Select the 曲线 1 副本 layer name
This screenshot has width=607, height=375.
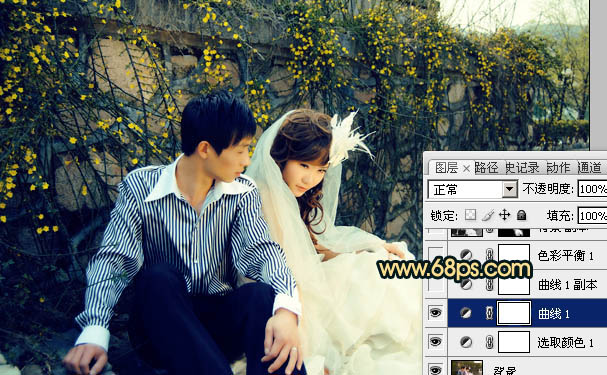tap(567, 285)
